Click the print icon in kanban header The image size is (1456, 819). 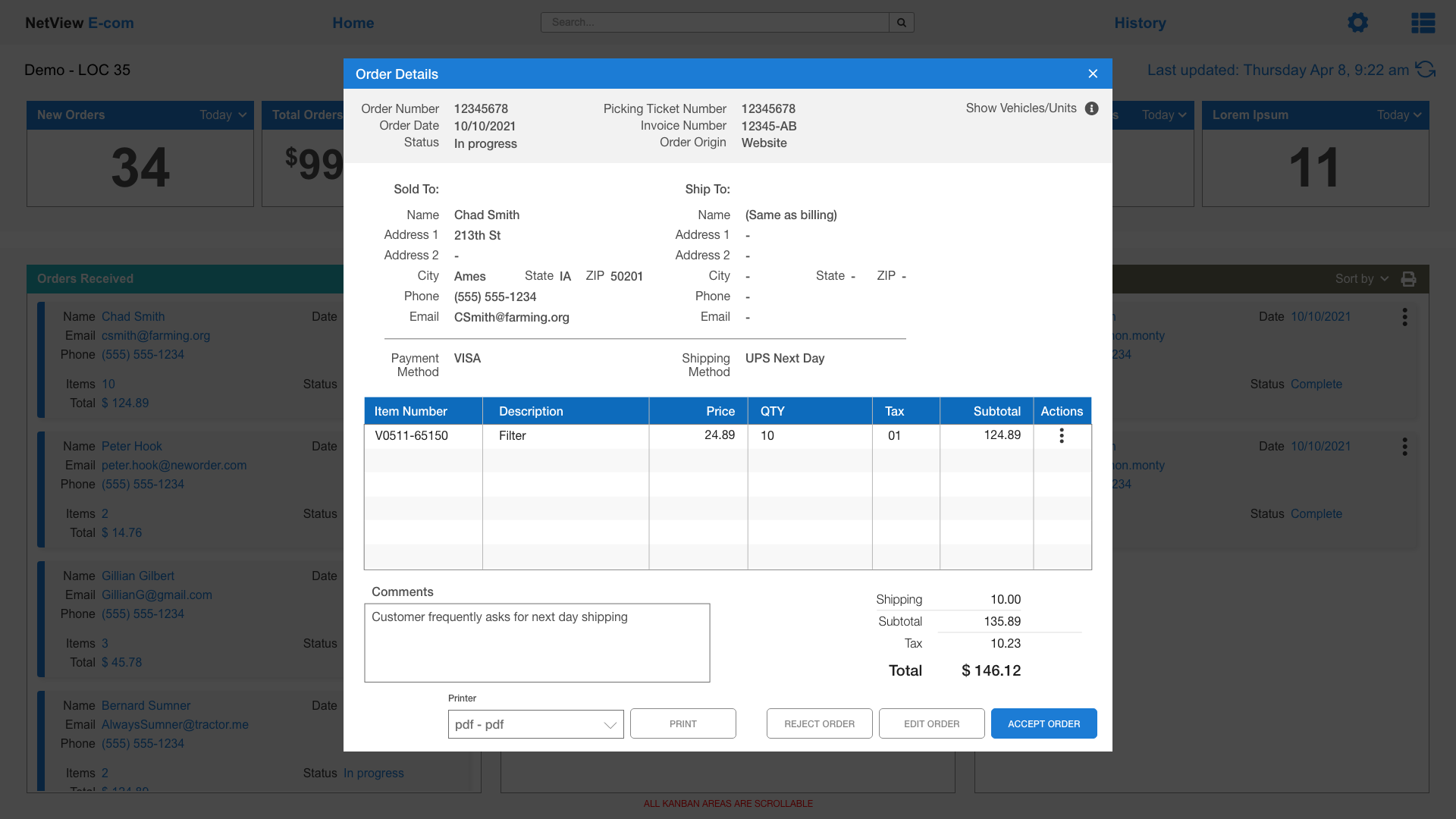(x=1408, y=279)
